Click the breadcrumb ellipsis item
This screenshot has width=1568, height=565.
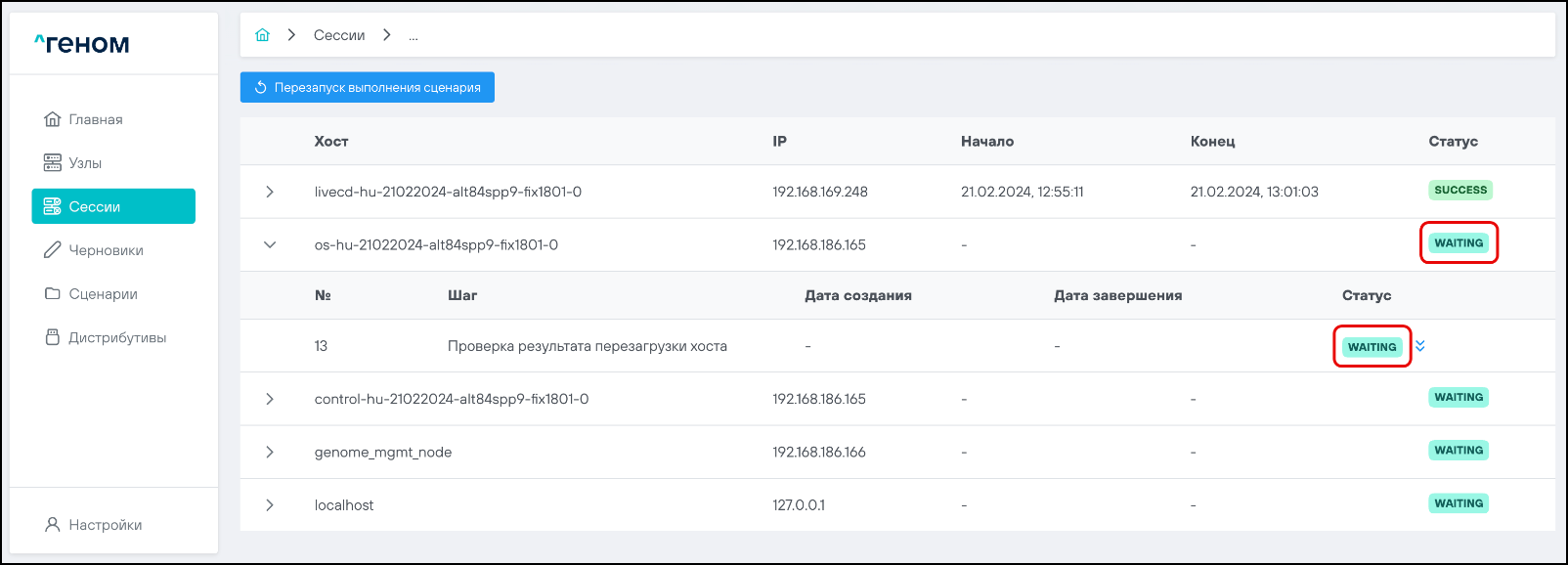point(414,36)
